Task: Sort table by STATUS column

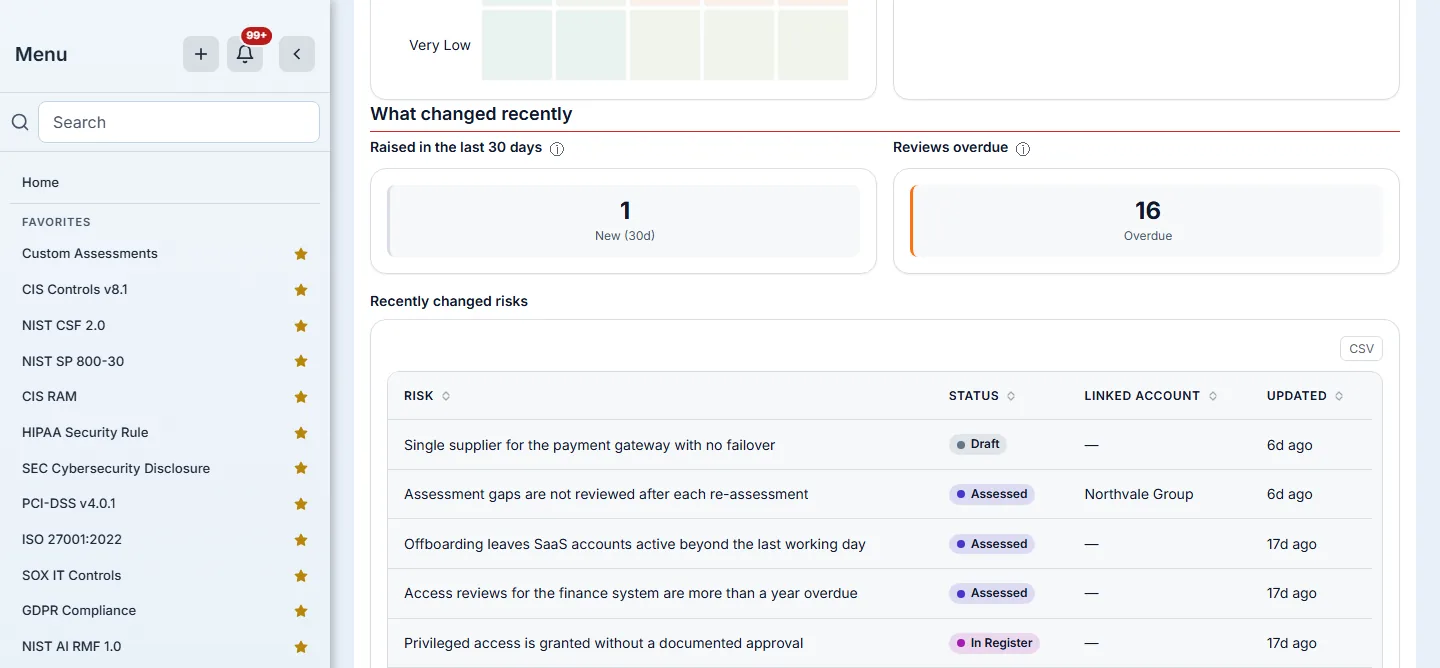Action: 982,396
